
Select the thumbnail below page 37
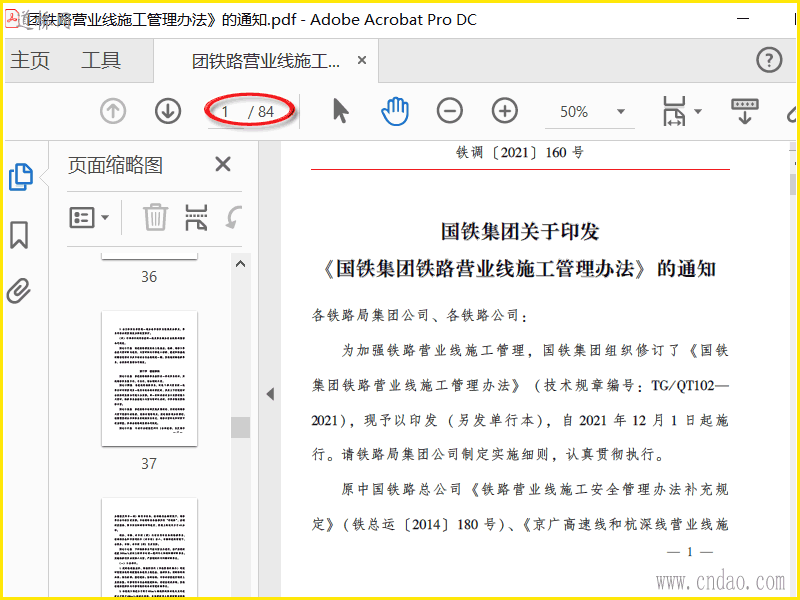pyautogui.click(x=149, y=547)
